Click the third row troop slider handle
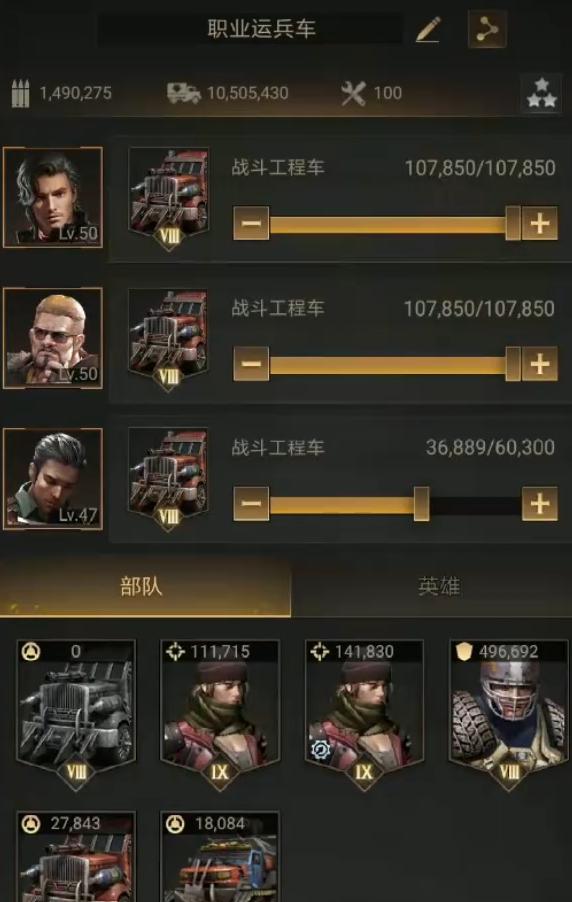Image resolution: width=572 pixels, height=902 pixels. 421,504
